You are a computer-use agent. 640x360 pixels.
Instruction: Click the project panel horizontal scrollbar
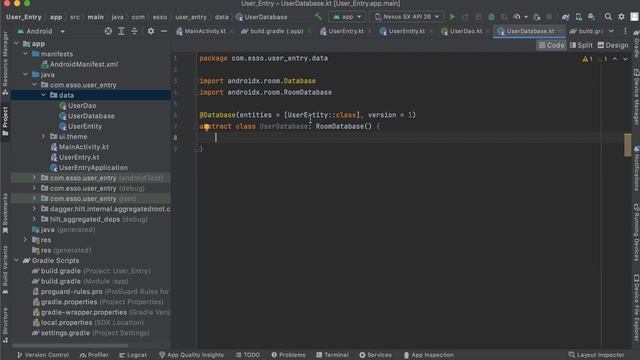point(70,345)
